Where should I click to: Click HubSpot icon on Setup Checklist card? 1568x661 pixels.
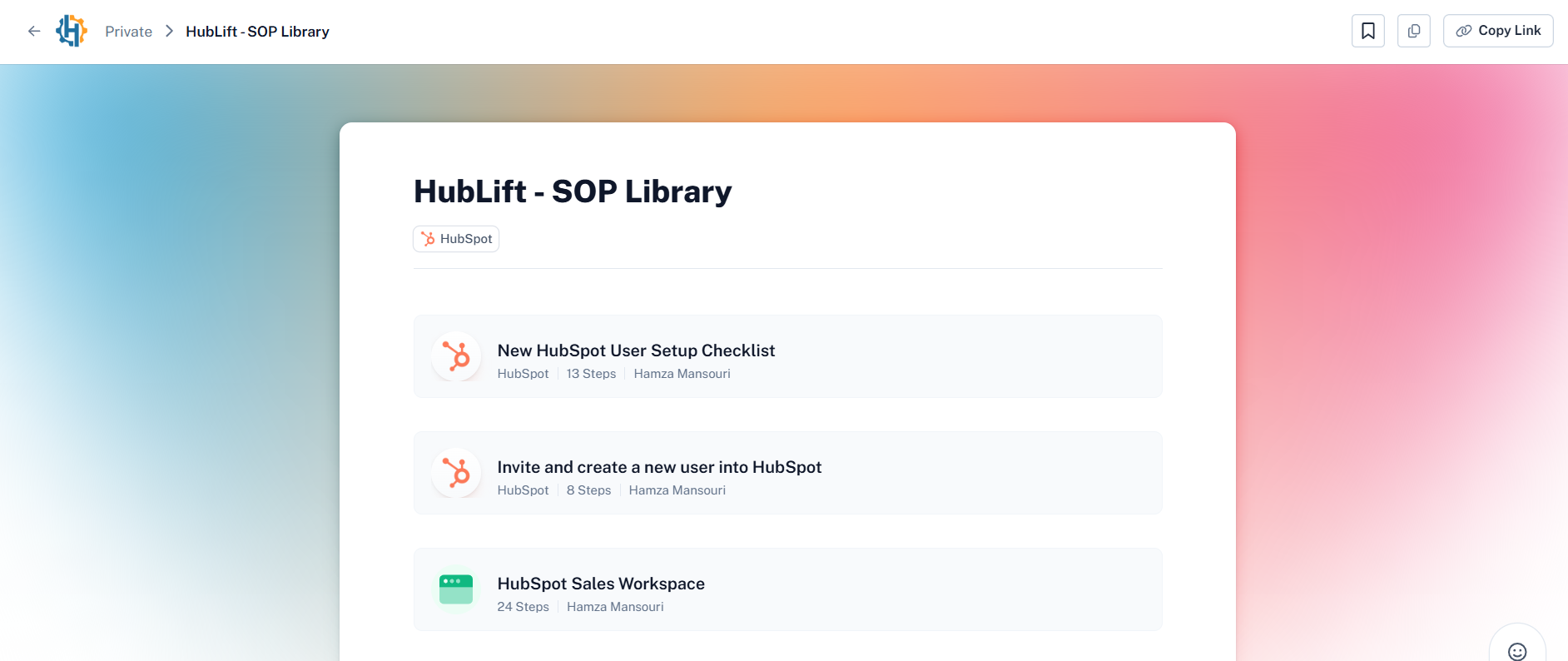pyautogui.click(x=456, y=356)
